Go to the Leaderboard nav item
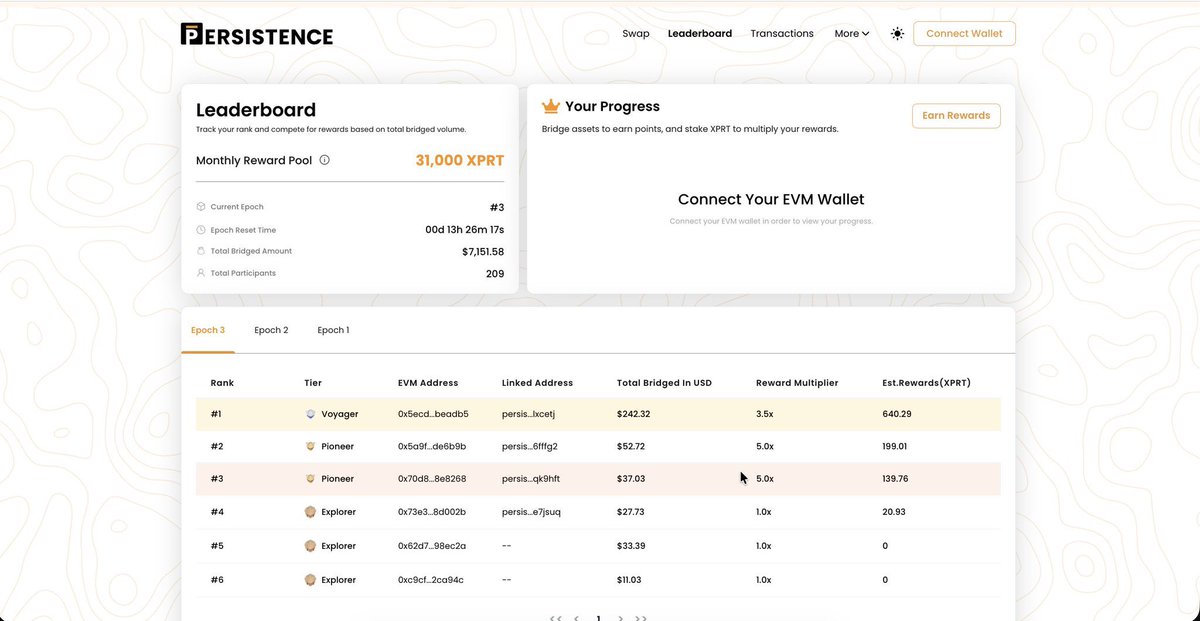Viewport: 1200px width, 621px height. click(700, 34)
